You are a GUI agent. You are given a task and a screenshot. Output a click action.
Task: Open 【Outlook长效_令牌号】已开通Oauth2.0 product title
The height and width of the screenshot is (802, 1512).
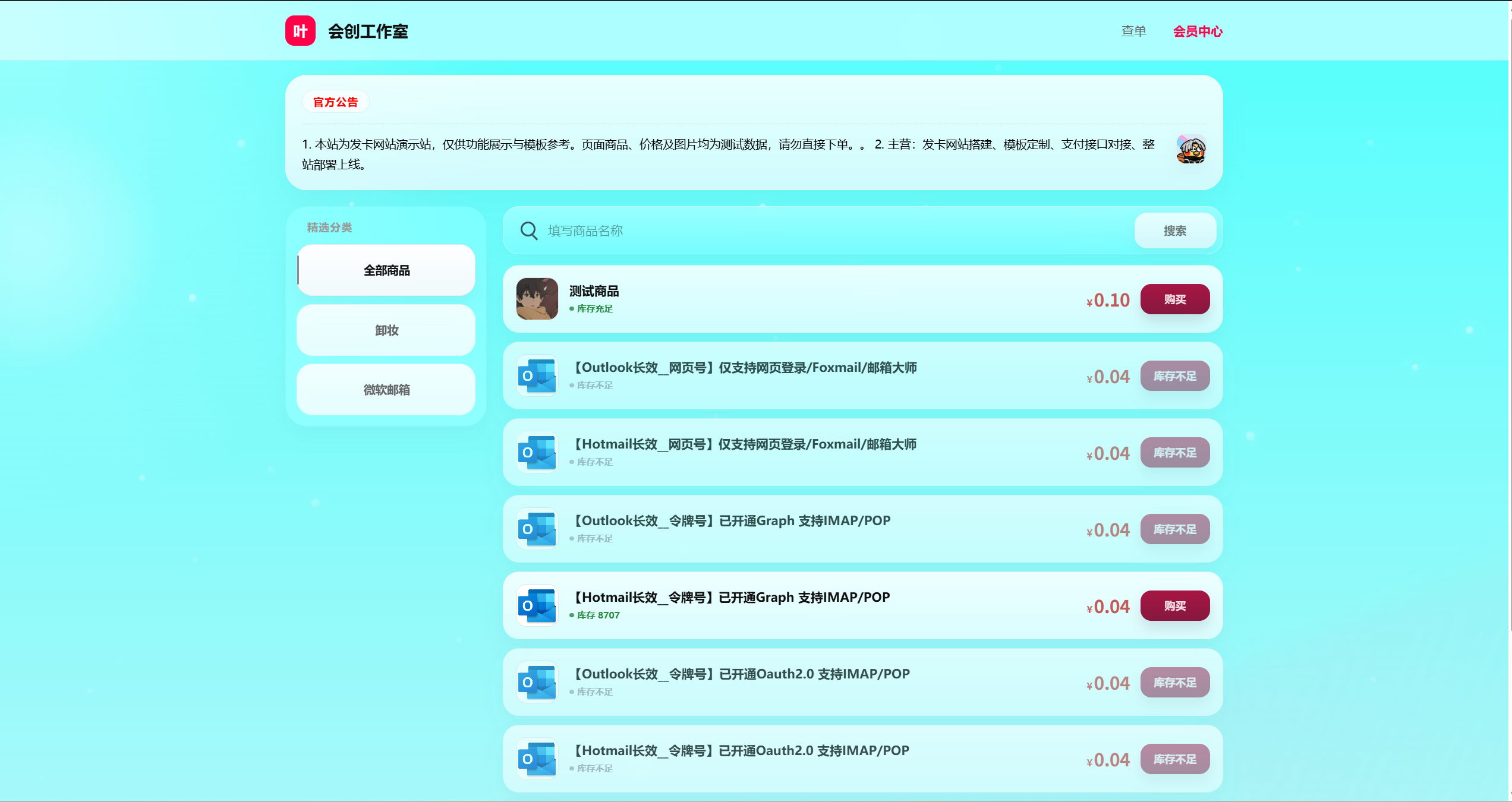(739, 674)
